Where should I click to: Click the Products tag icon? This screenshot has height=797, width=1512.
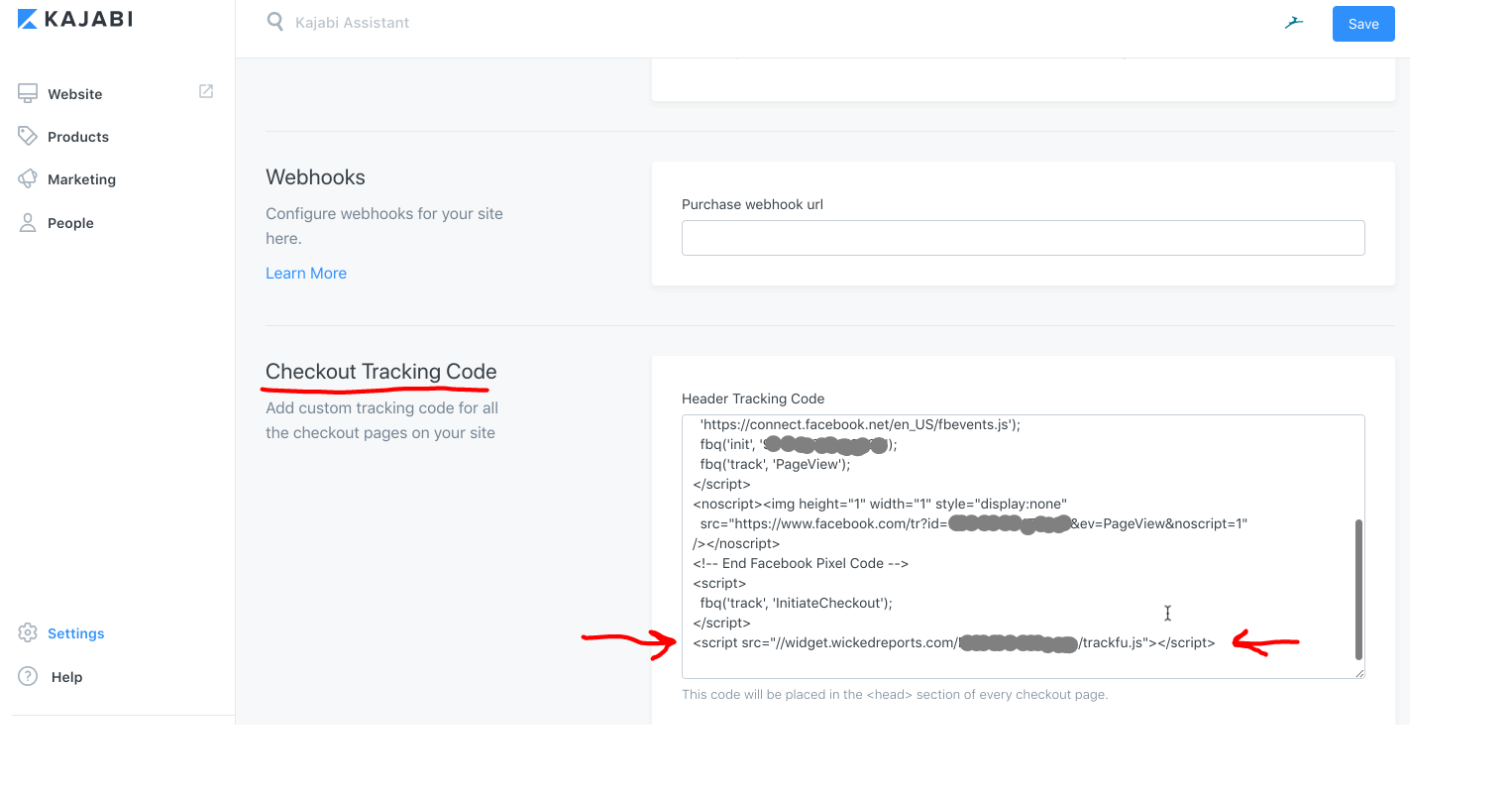point(28,136)
